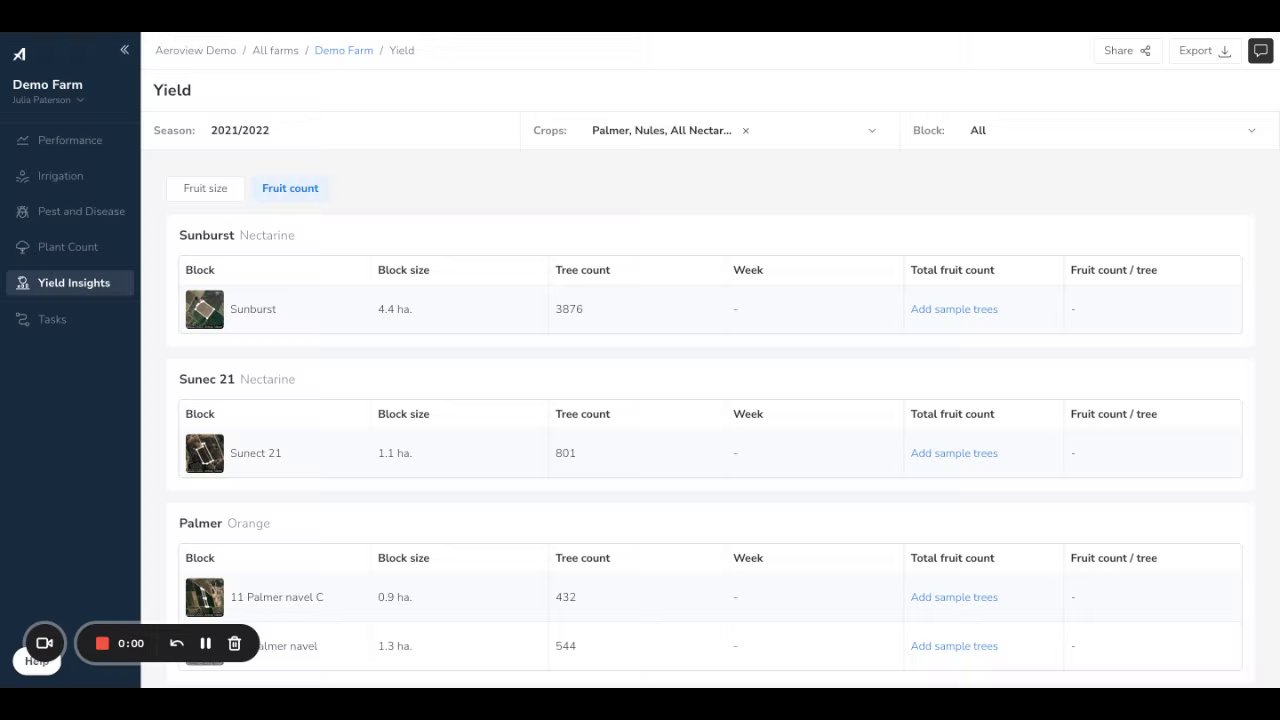Open Tasks in sidebar
1280x720 pixels.
70,319
